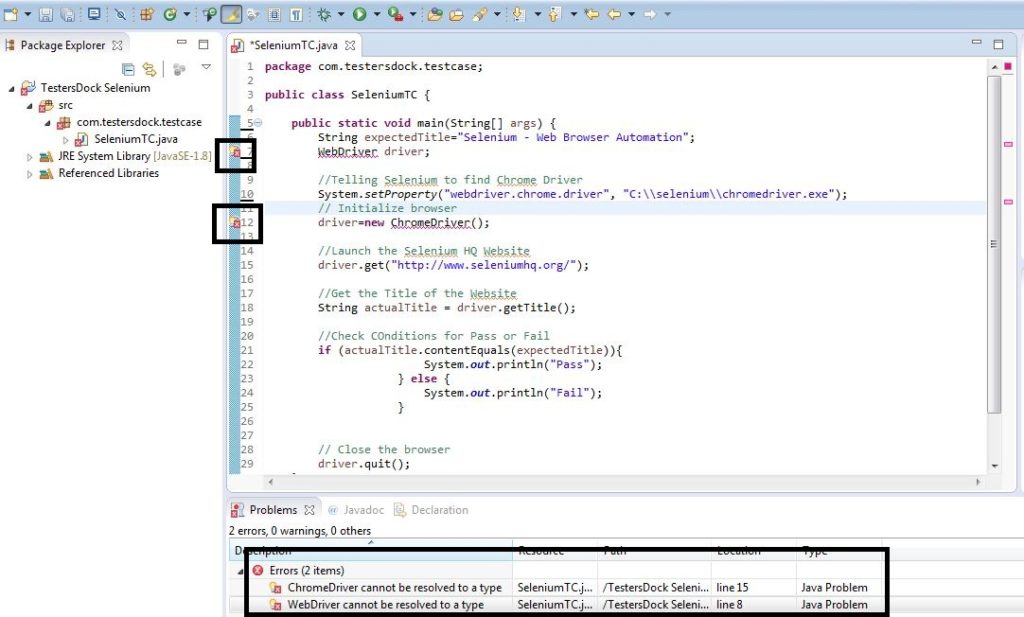Click the error marker on line 7
Viewport: 1024px width, 617px height.
(235, 152)
